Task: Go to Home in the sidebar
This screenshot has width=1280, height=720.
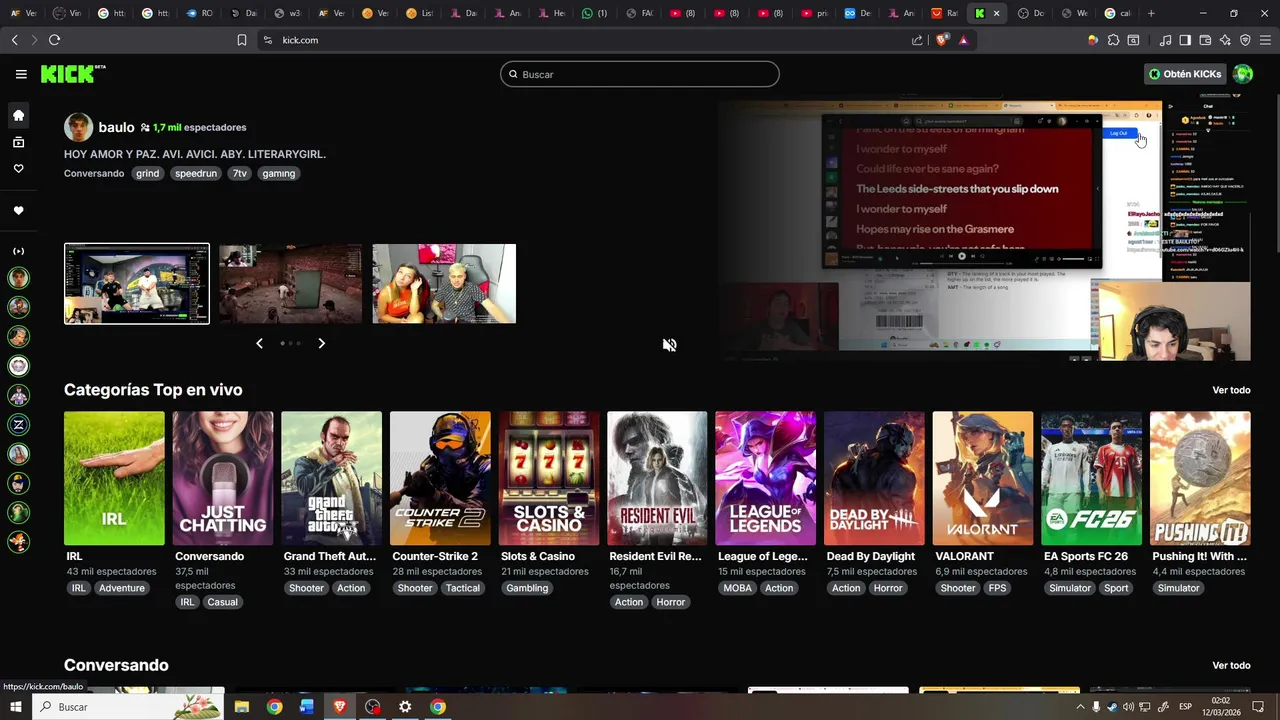Action: coord(18,115)
